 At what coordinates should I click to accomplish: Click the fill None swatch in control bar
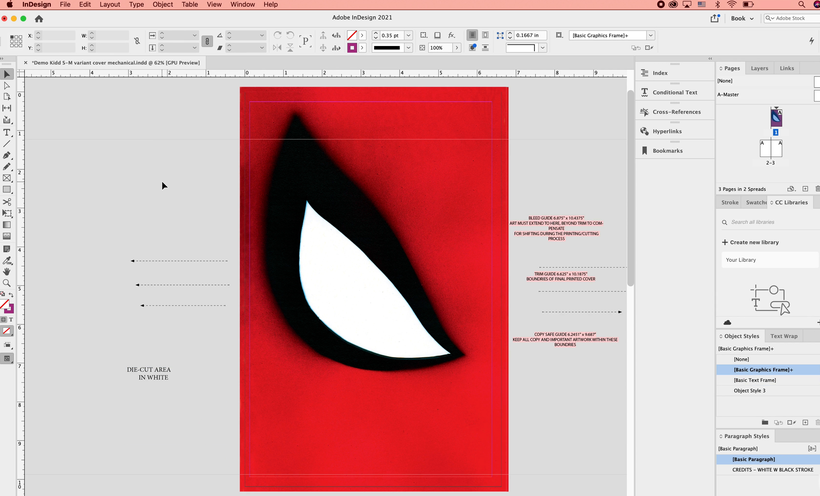pos(352,35)
